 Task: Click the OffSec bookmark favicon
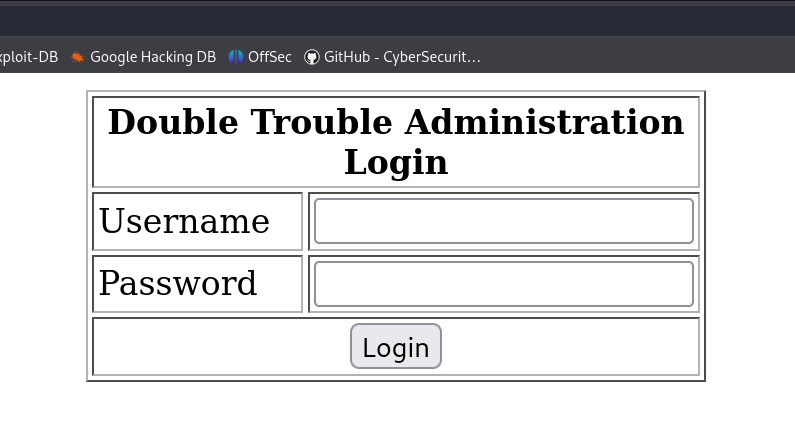pyautogui.click(x=236, y=57)
